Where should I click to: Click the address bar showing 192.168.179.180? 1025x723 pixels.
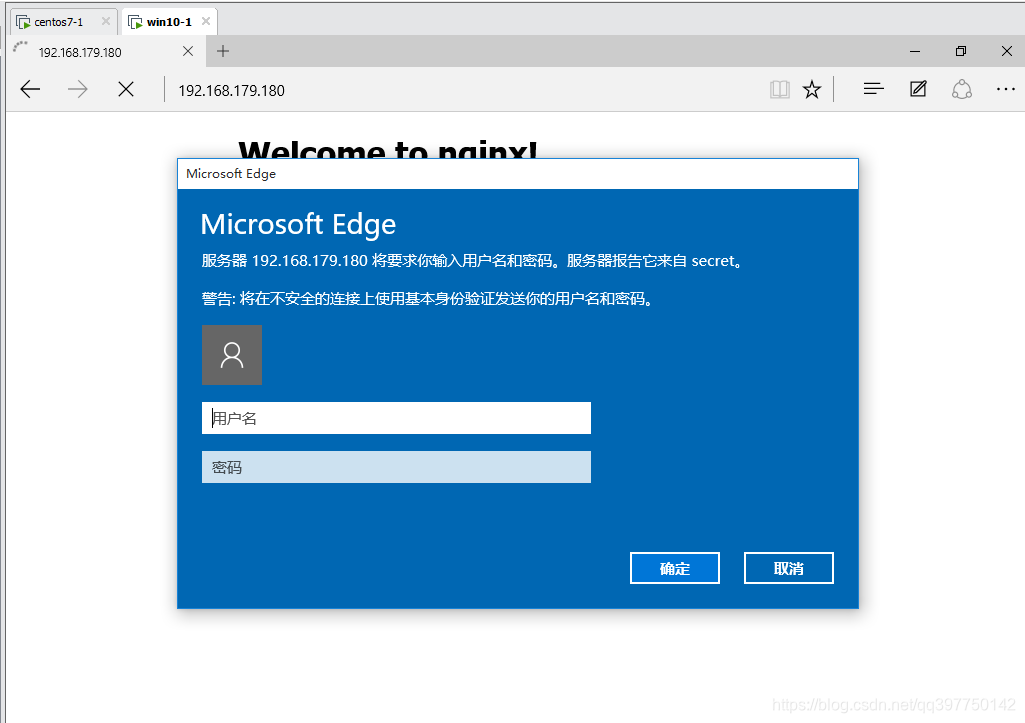point(231,90)
